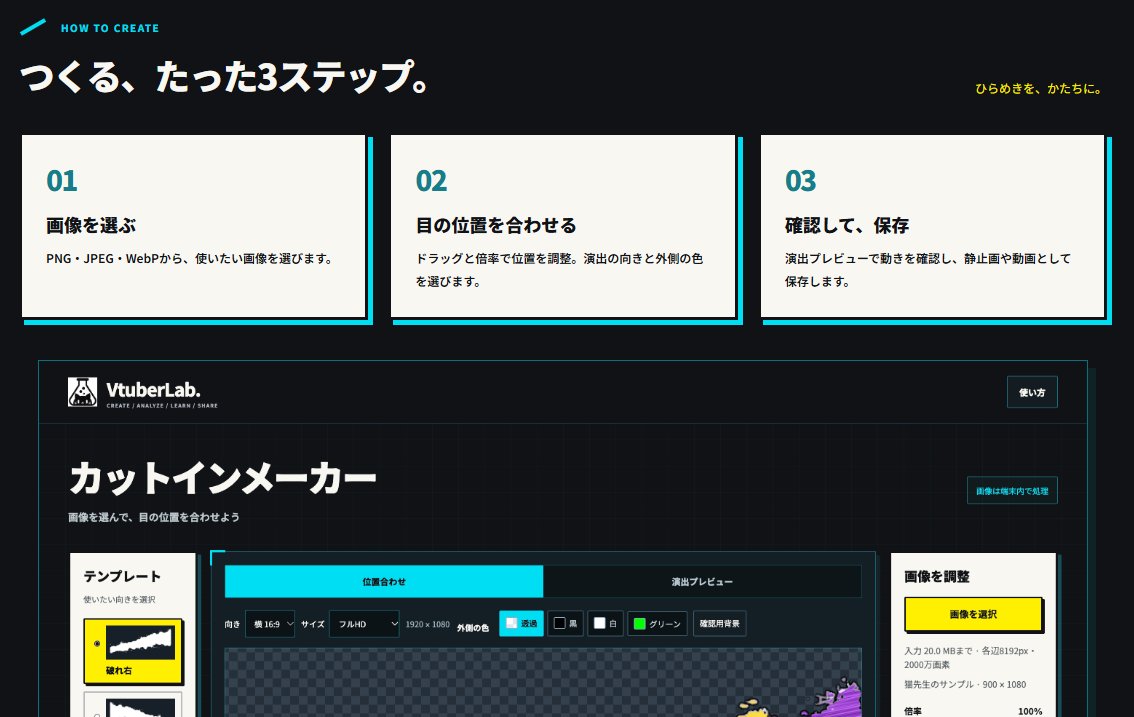
Task: Click the 画像を調整 panel heading
Action: click(937, 577)
